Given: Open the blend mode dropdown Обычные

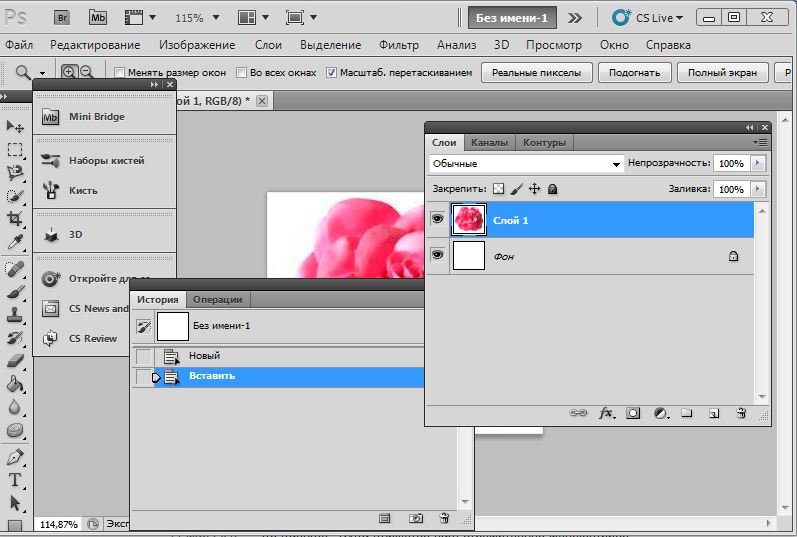Looking at the screenshot, I should (526, 163).
